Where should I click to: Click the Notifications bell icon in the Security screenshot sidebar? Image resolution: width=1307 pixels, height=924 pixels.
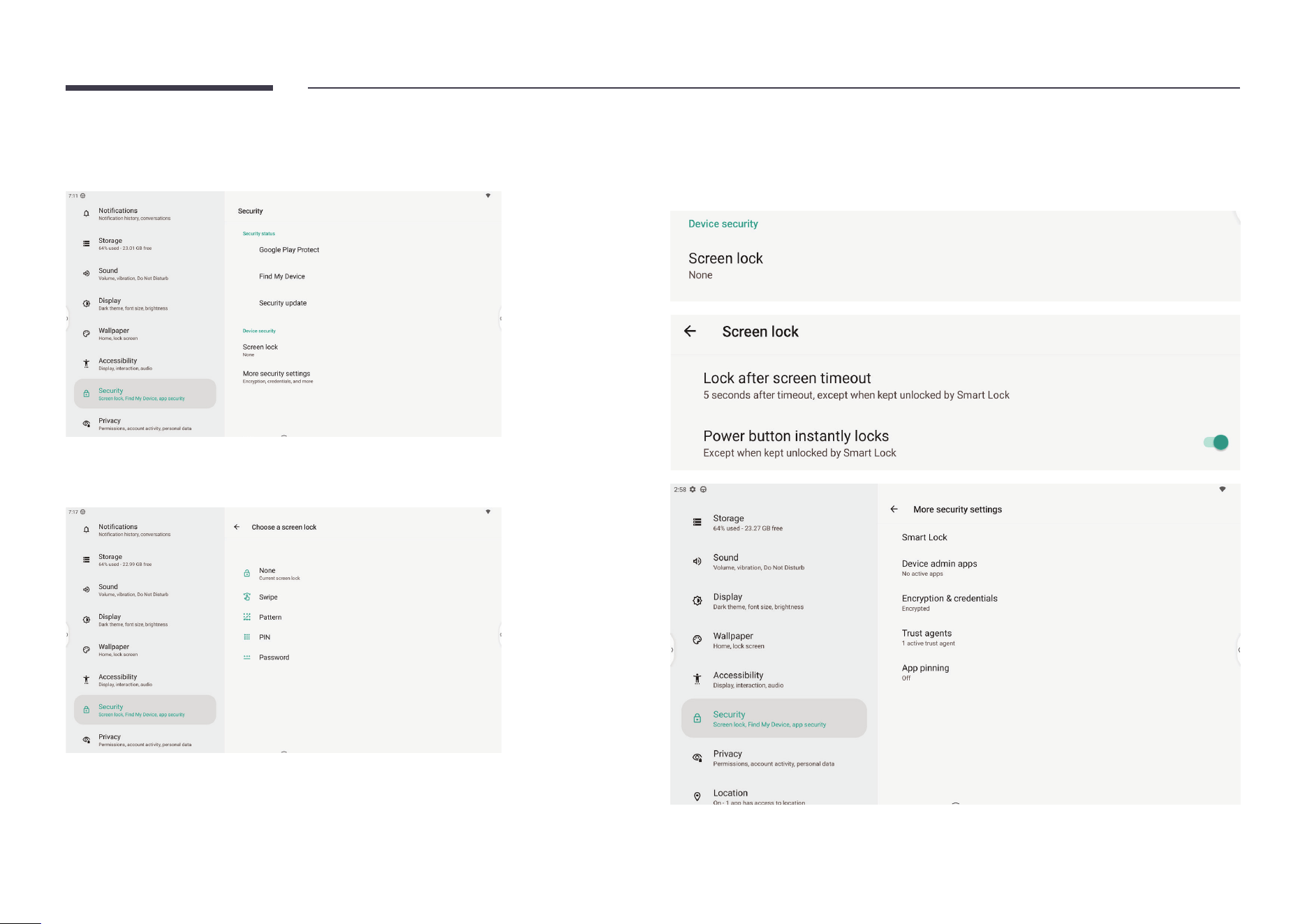[x=86, y=214]
